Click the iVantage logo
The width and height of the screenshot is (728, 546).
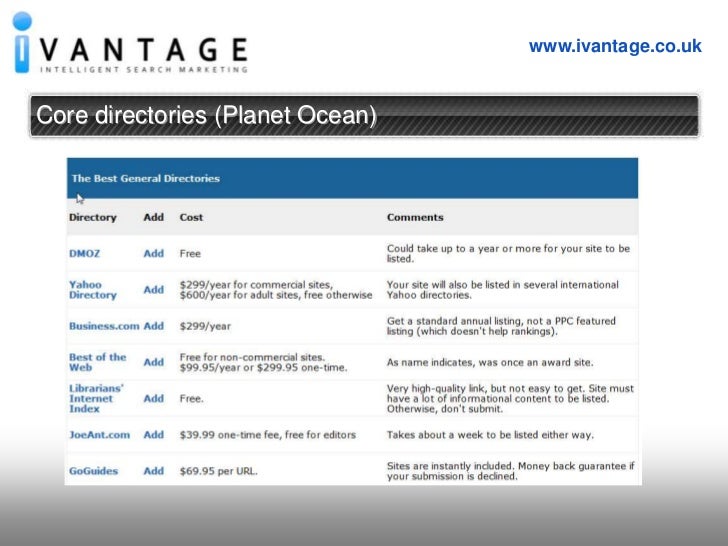[x=130, y=43]
